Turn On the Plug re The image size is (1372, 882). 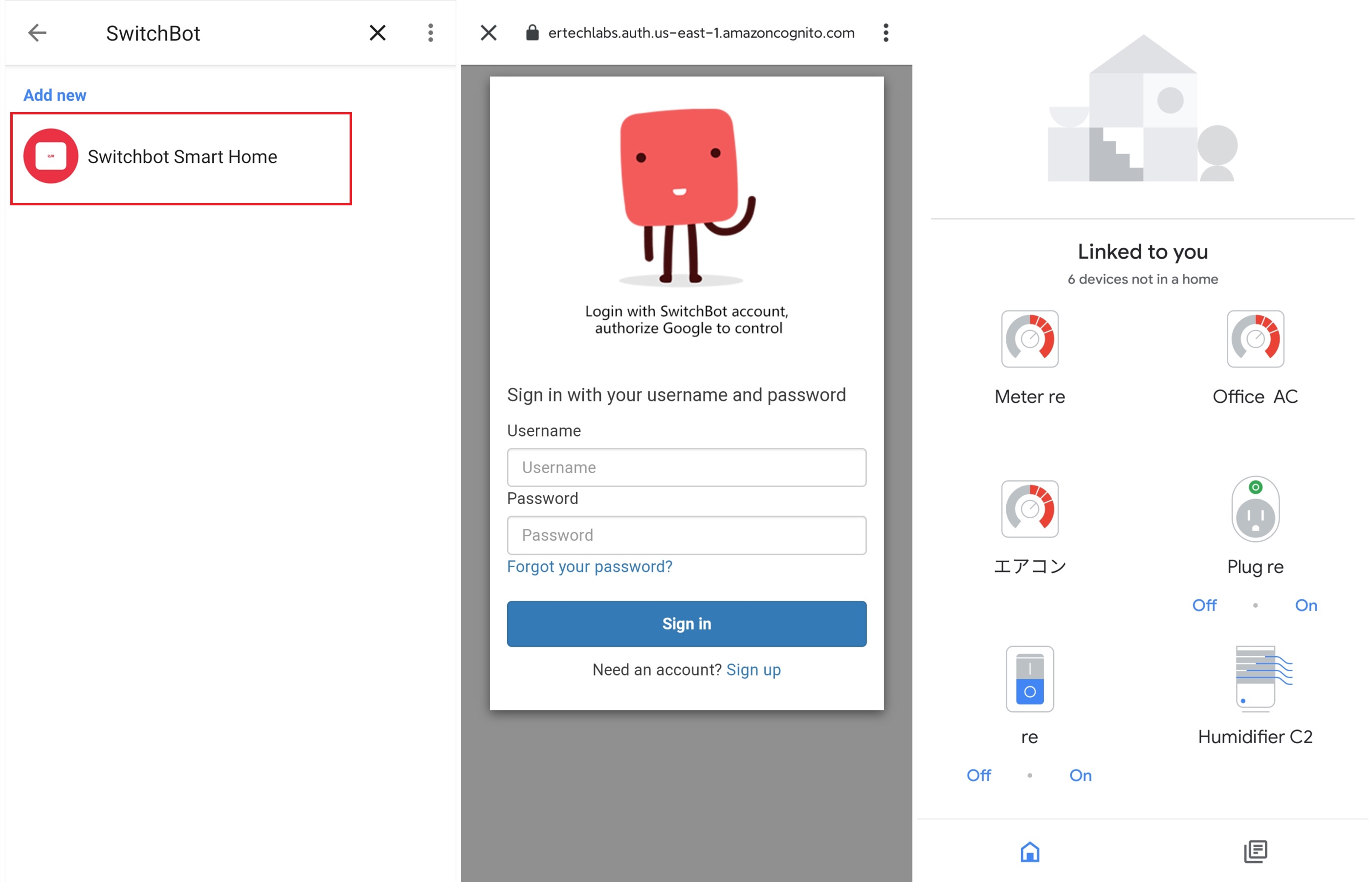coord(1306,605)
